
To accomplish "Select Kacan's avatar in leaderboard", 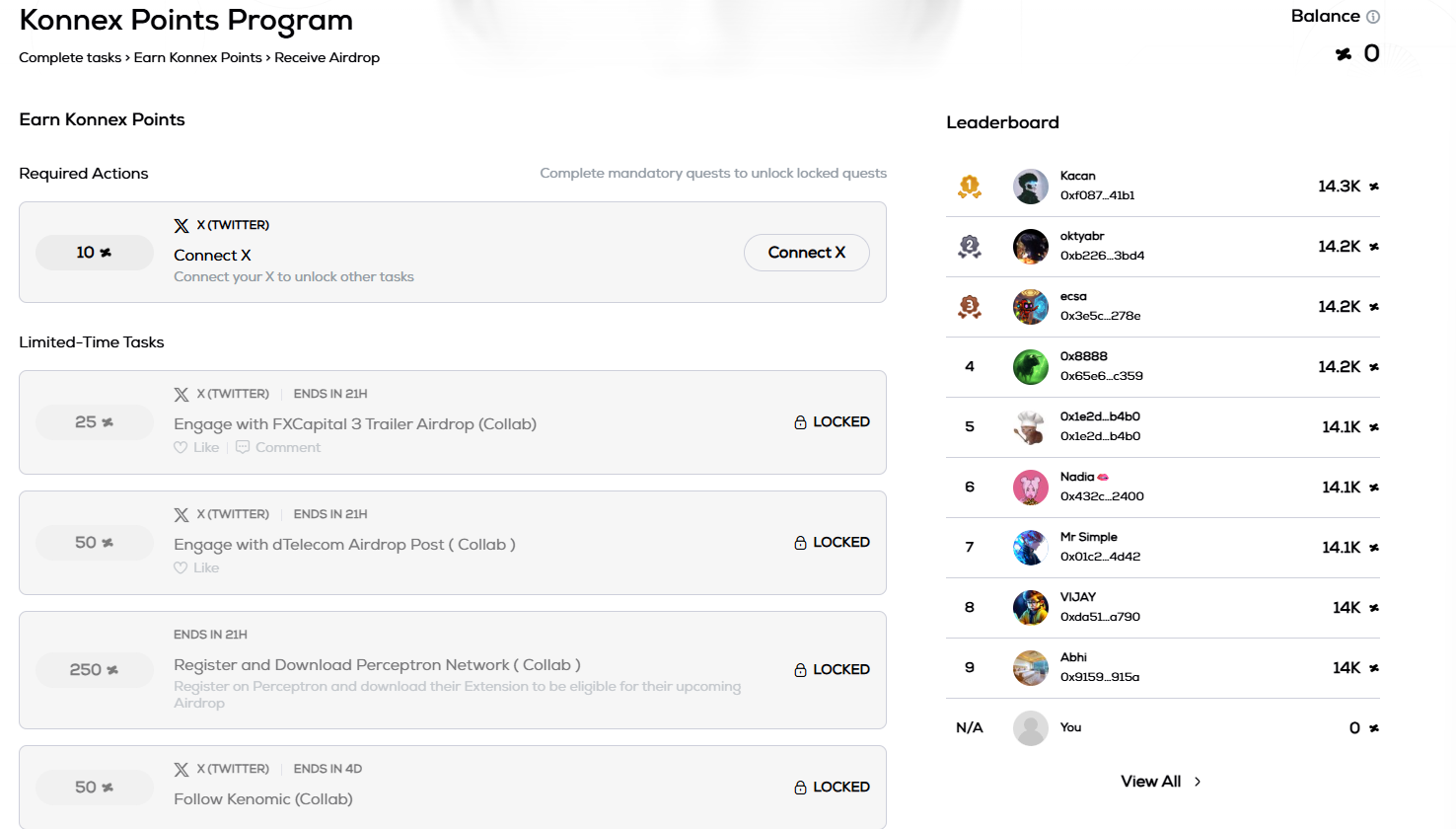I will tap(1031, 187).
